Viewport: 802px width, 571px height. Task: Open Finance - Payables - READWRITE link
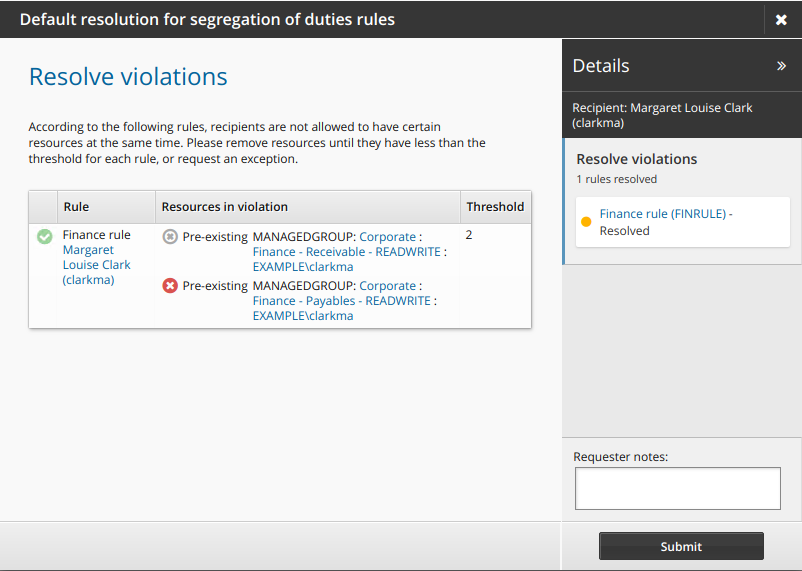click(341, 301)
